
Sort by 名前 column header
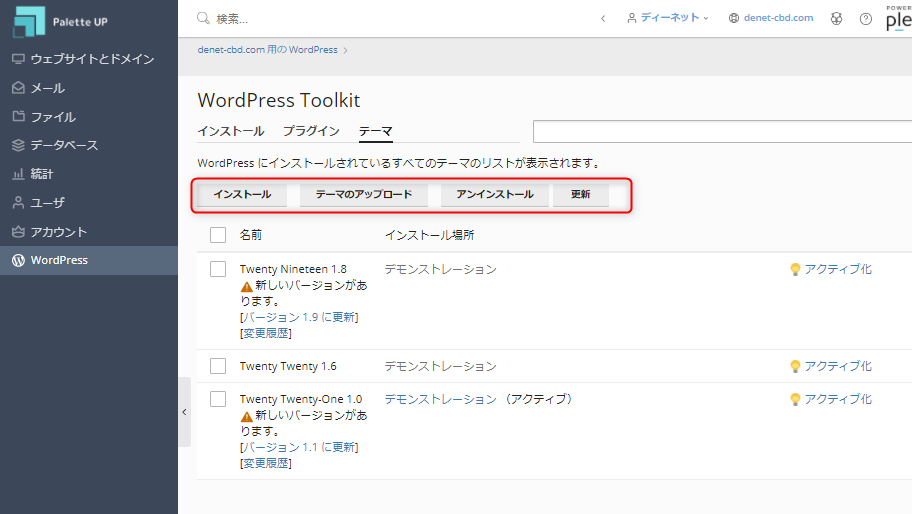pyautogui.click(x=251, y=235)
